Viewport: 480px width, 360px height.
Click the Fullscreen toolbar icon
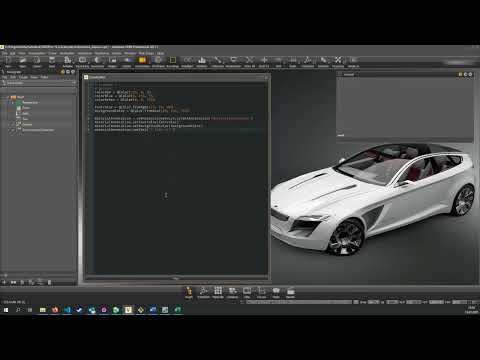coord(217,60)
